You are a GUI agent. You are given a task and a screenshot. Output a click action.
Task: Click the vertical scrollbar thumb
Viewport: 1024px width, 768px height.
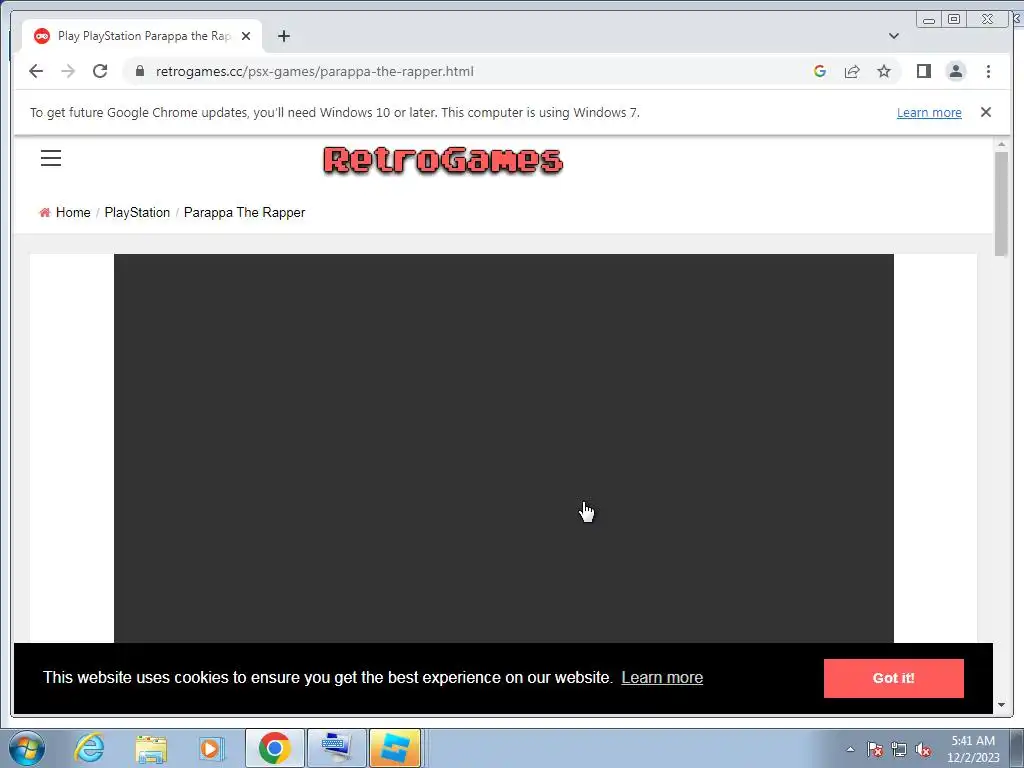coord(1001,204)
